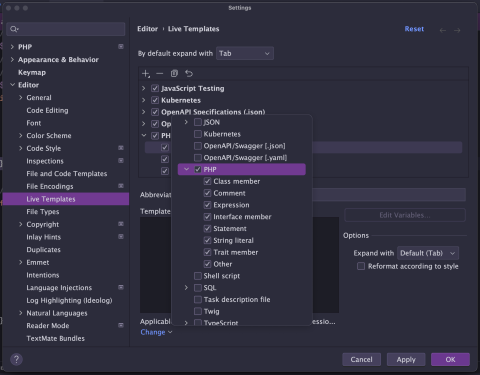Image resolution: width=480 pixels, height=375 pixels.
Task: Expand the JavaScript Testing template group
Action: click(x=144, y=88)
